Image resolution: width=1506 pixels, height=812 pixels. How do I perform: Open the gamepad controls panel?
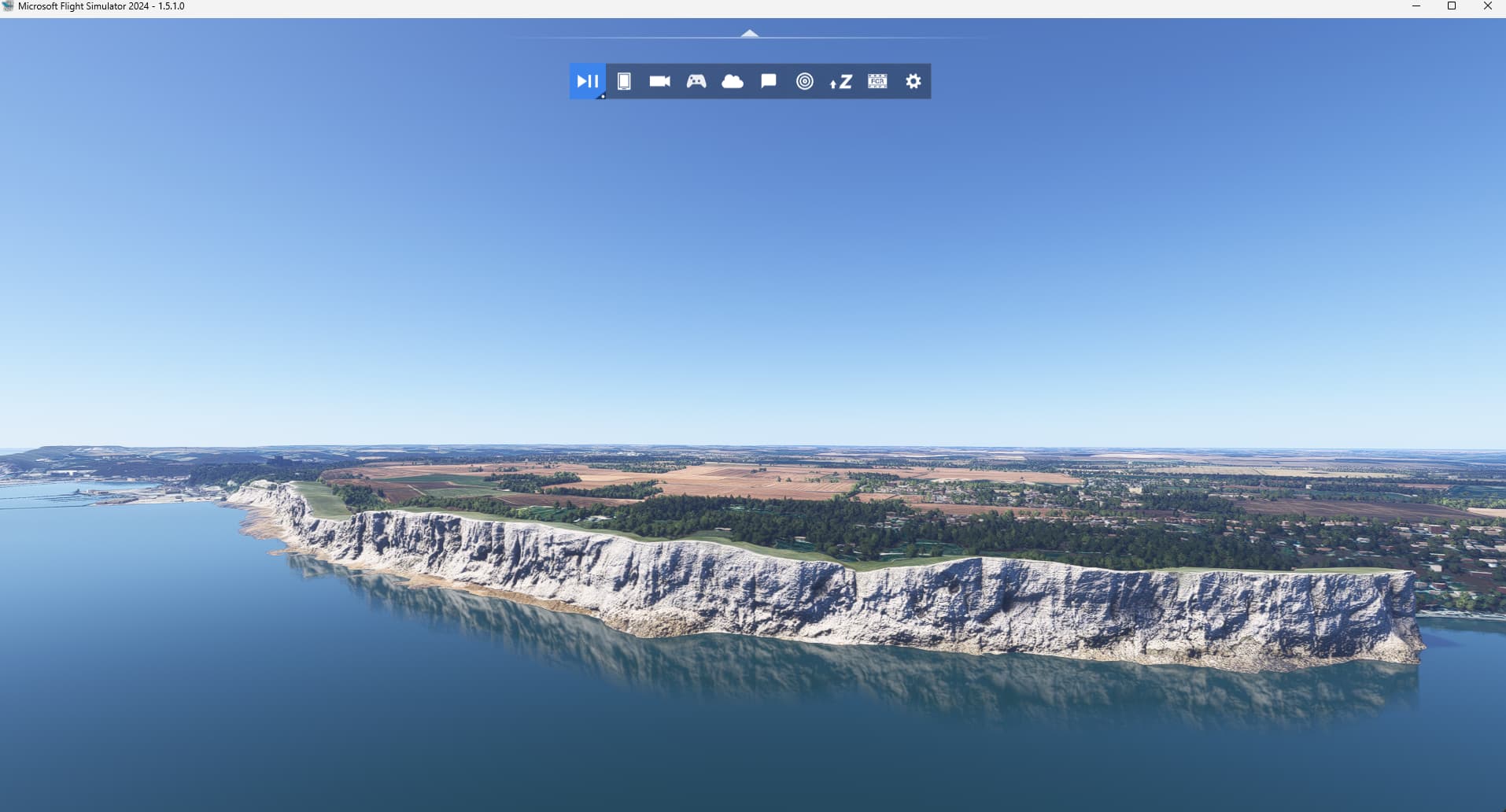696,81
